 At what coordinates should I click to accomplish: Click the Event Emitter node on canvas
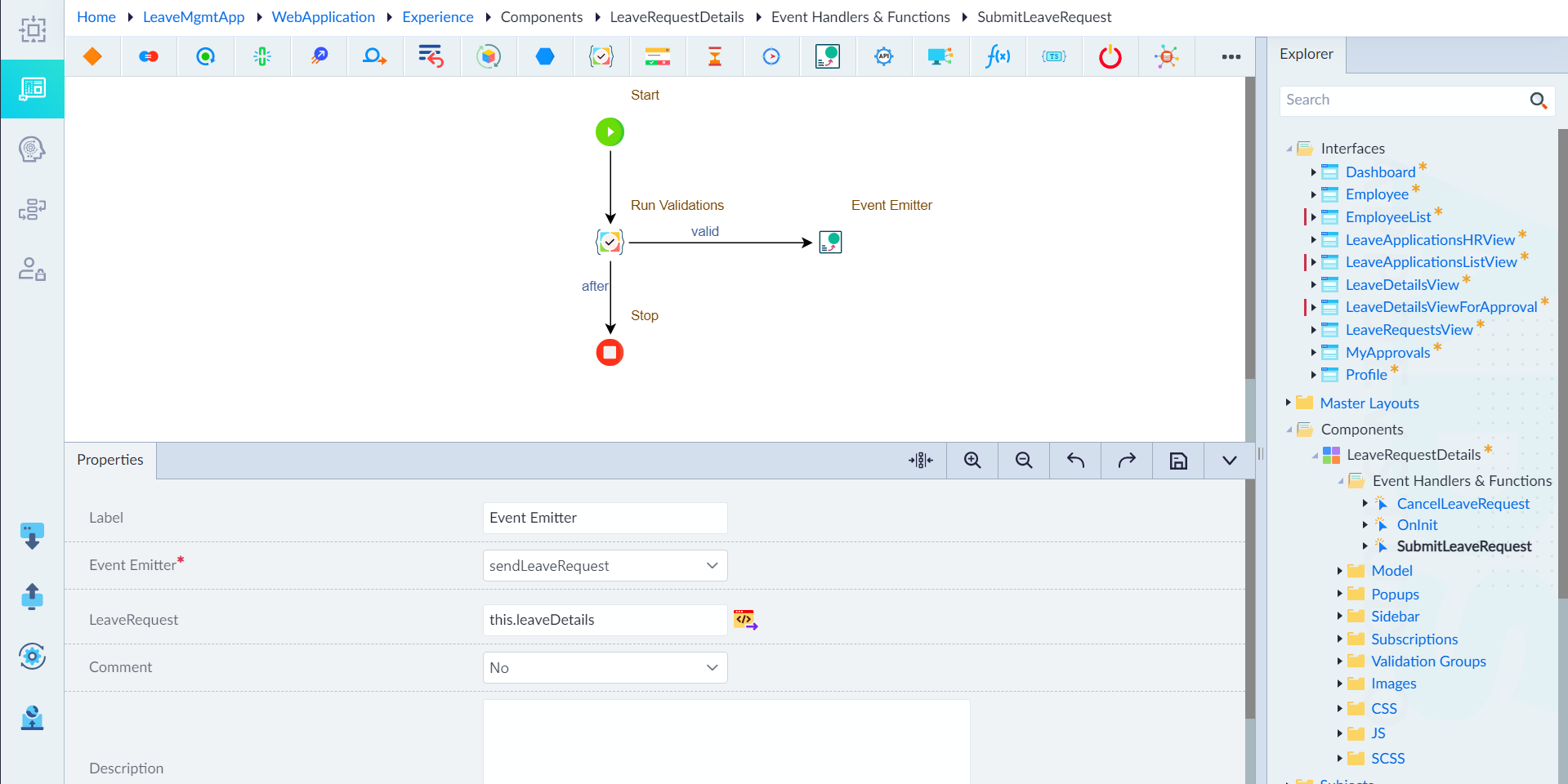pos(830,242)
